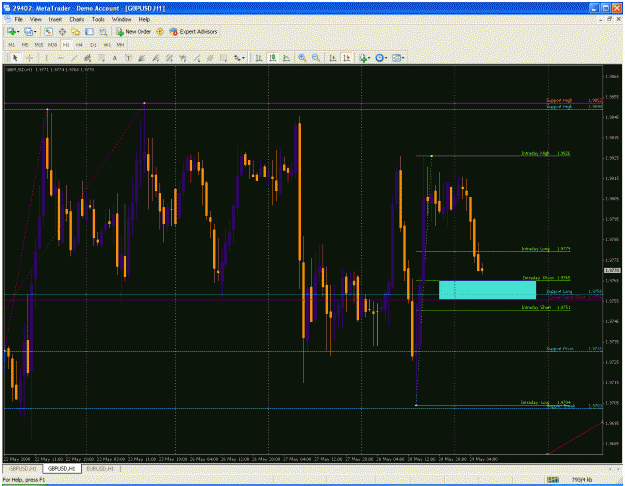The image size is (625, 486).
Task: Zoom out on the chart
Action: coord(316,58)
